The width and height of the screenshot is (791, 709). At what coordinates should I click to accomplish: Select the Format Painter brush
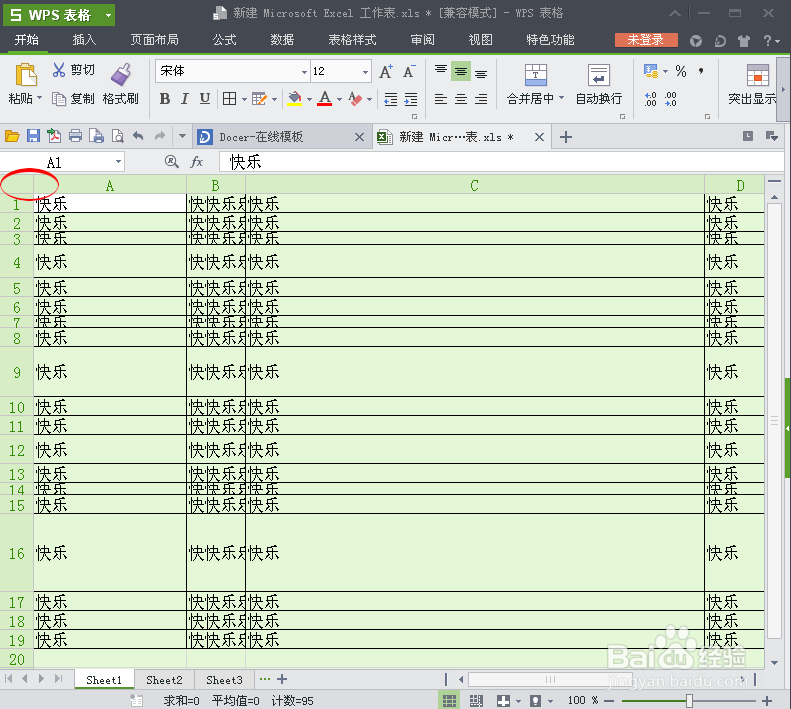click(x=121, y=74)
